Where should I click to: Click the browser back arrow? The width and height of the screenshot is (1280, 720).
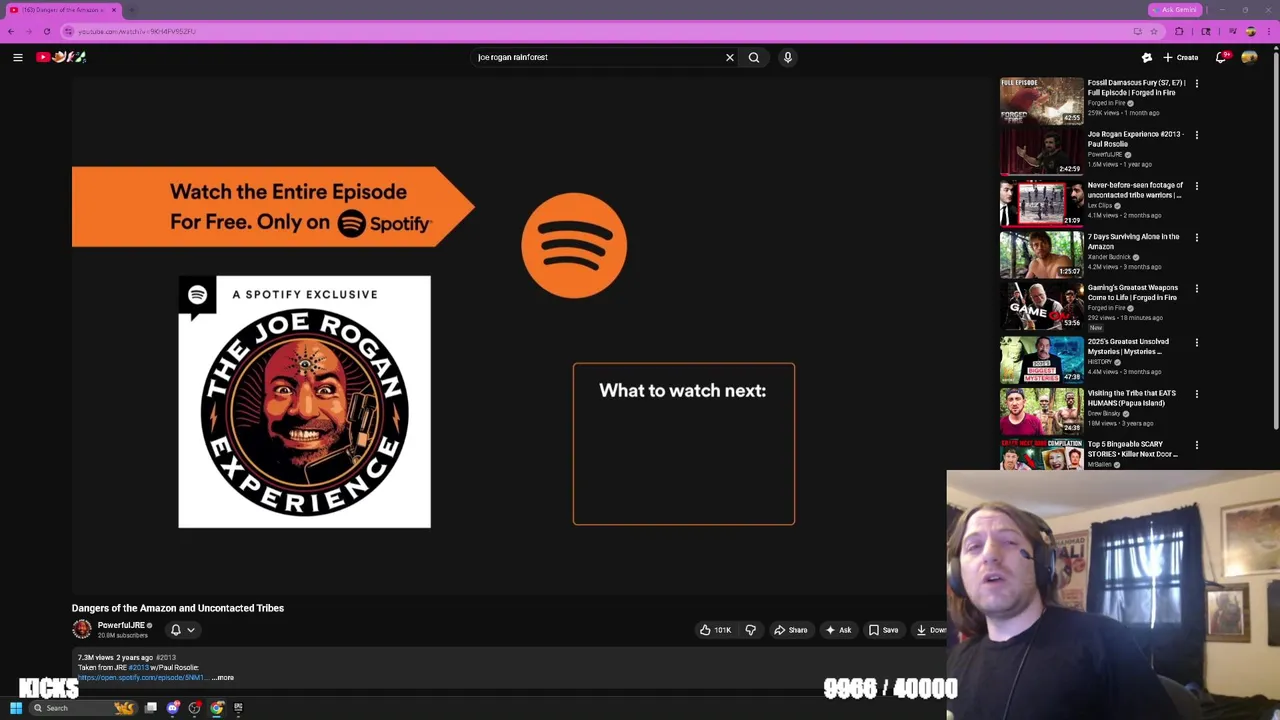click(11, 31)
